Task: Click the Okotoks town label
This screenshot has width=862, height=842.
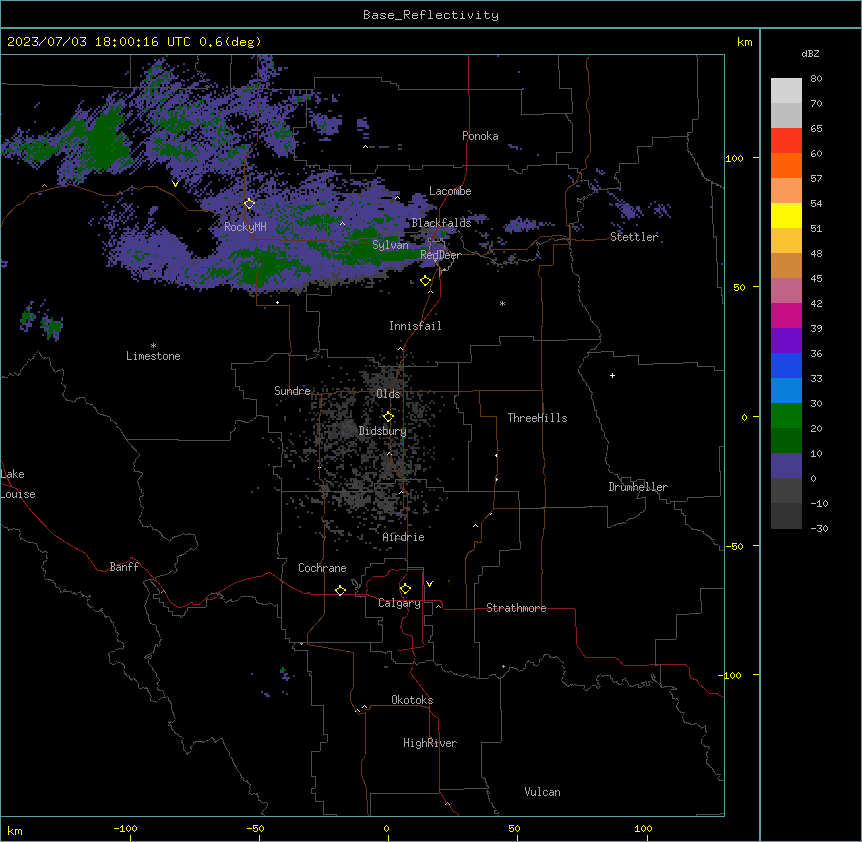Action: pyautogui.click(x=412, y=700)
